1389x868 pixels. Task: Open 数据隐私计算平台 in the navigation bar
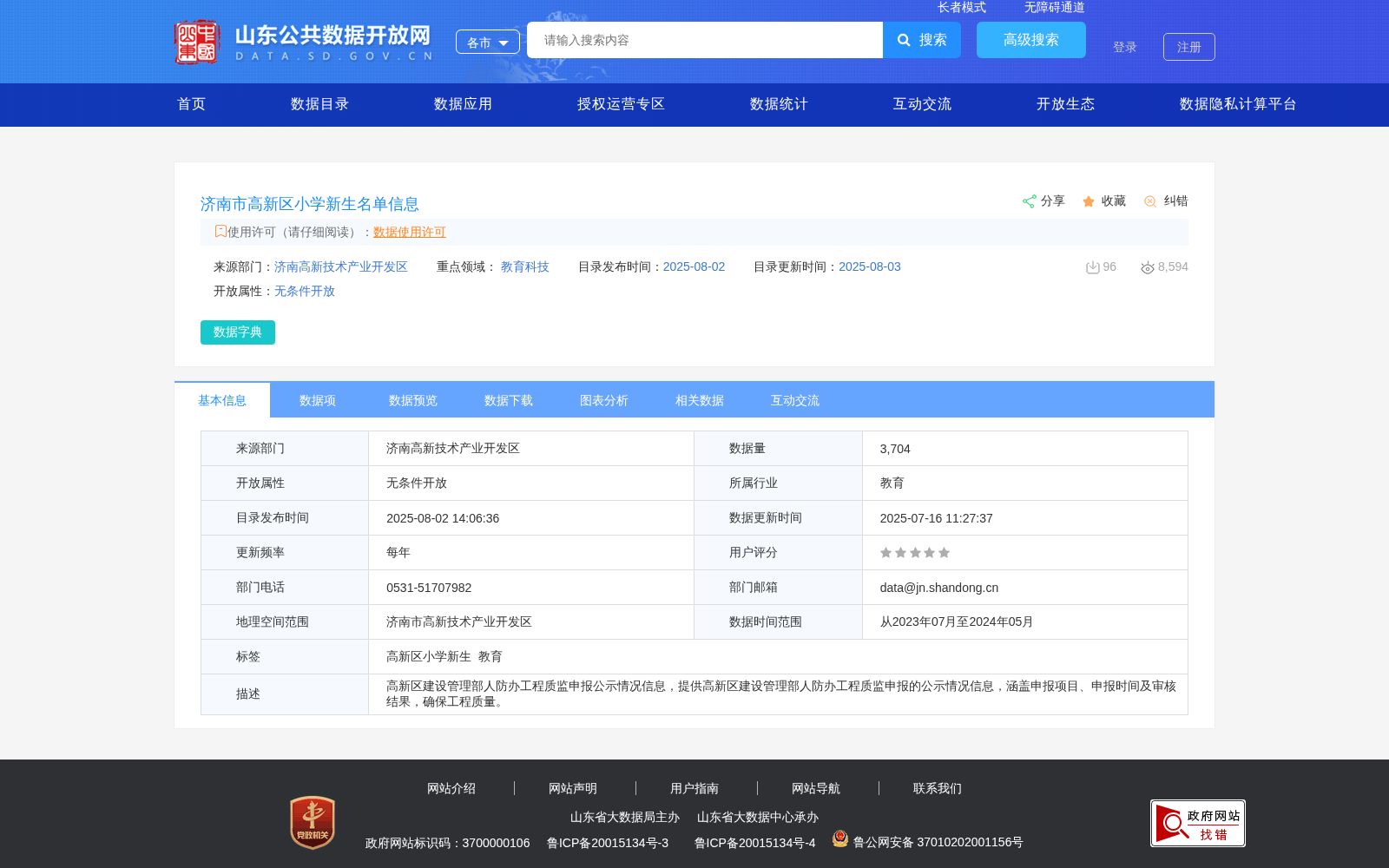1238,104
